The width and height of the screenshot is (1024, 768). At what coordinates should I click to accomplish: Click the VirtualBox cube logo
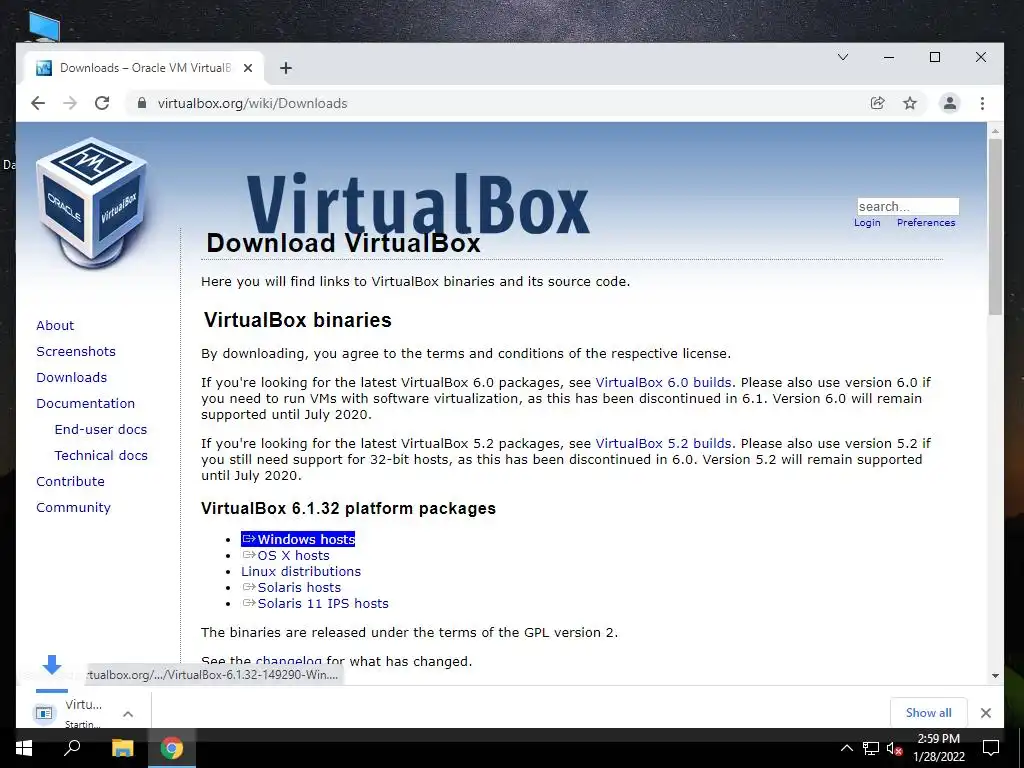tap(92, 202)
